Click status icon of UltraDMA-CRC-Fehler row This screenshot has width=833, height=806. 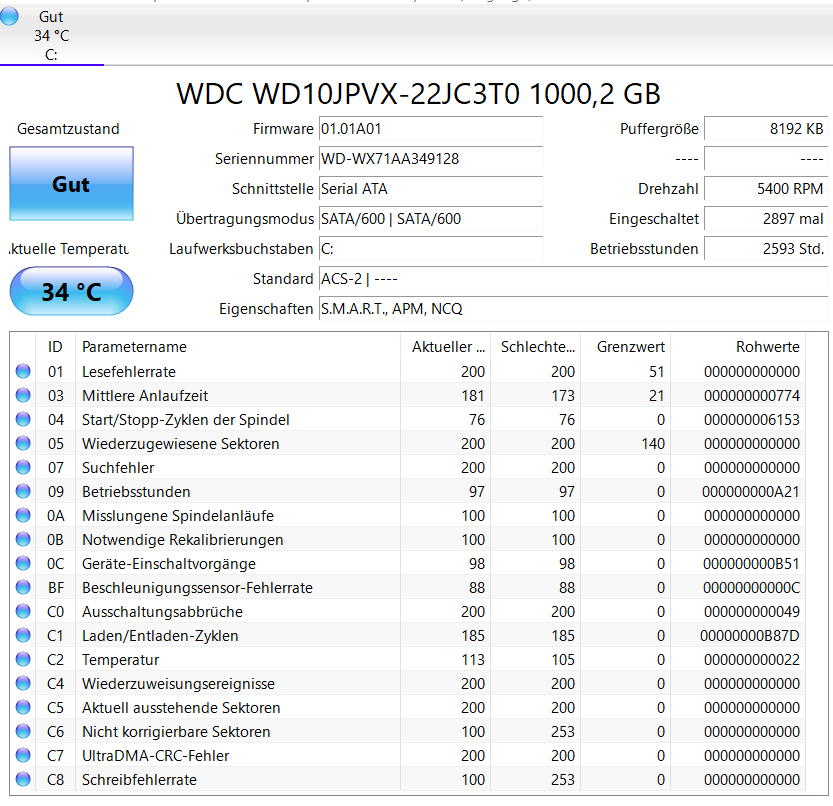(x=23, y=755)
